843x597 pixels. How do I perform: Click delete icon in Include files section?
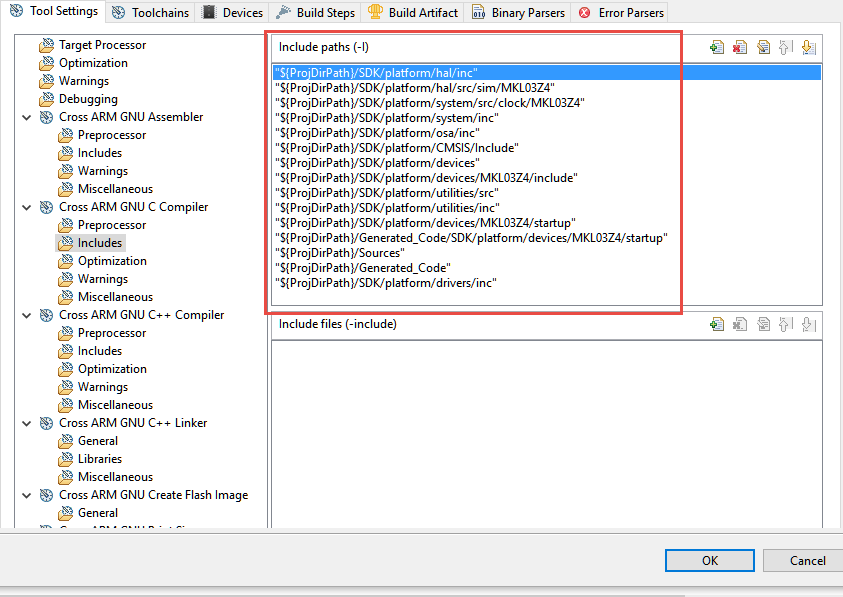[x=740, y=324]
